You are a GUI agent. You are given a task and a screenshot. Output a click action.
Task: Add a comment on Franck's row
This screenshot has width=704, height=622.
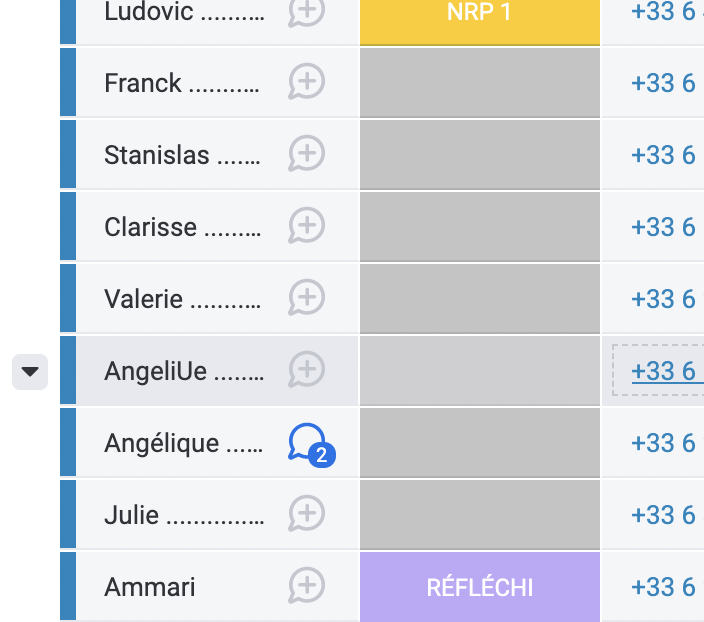(x=307, y=83)
